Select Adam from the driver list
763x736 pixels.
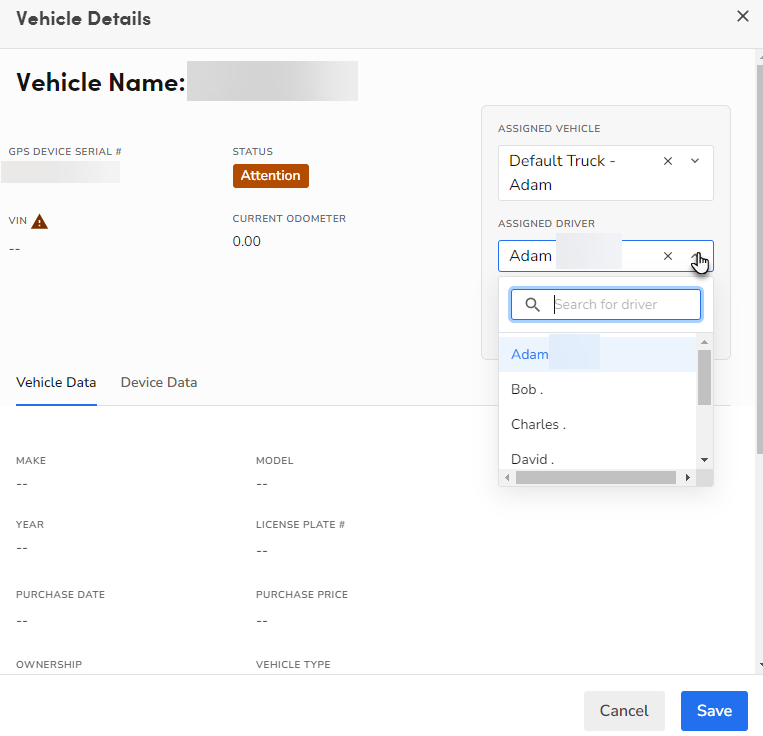tap(597, 354)
